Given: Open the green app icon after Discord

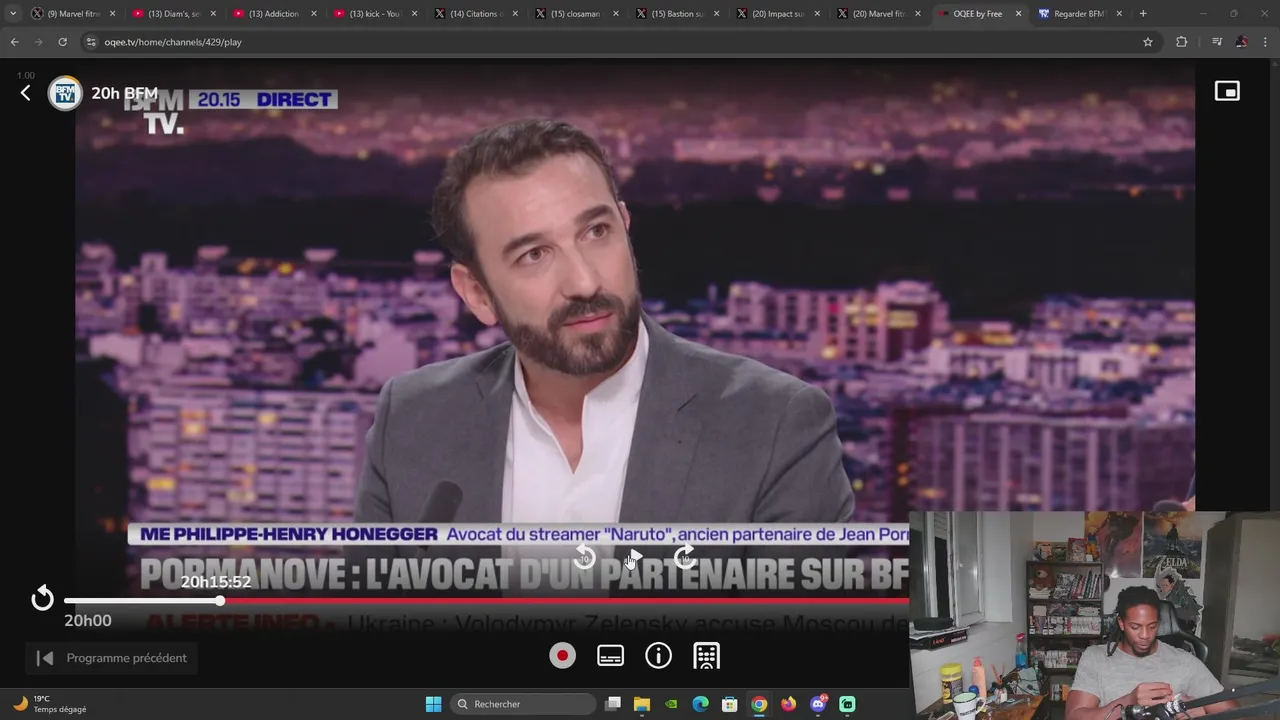Looking at the screenshot, I should tap(847, 704).
